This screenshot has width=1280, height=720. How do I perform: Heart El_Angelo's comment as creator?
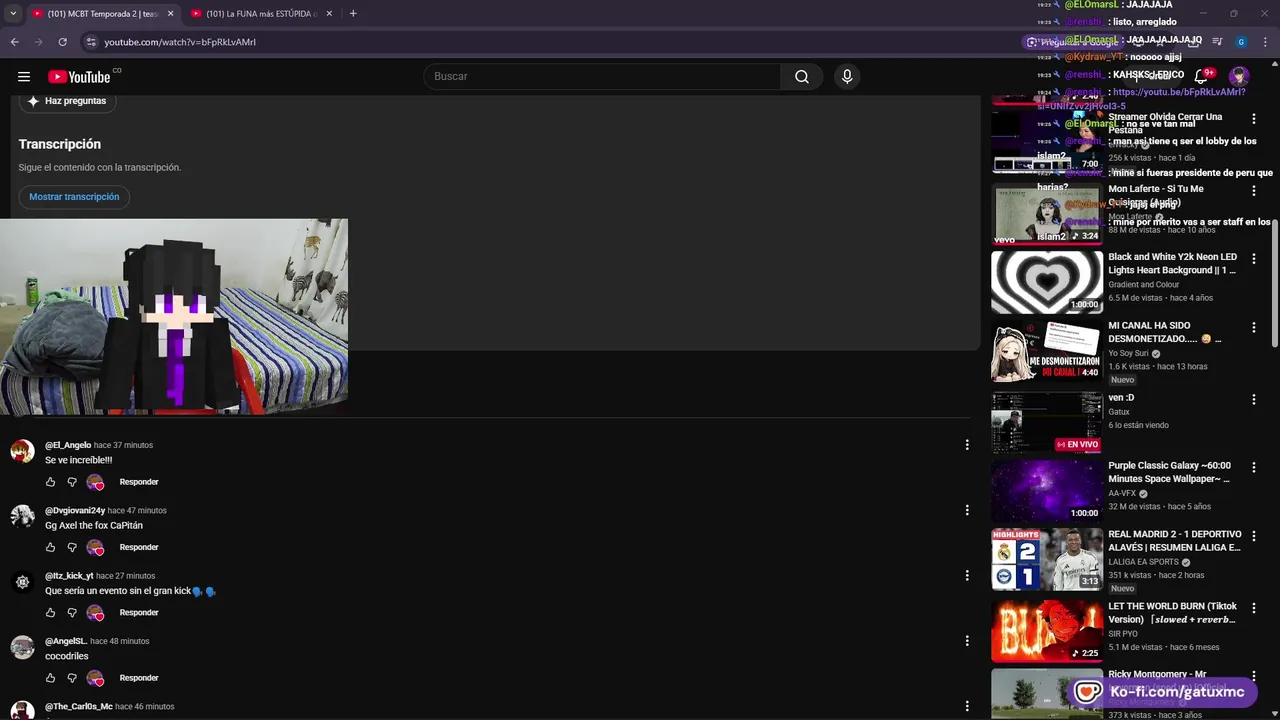click(96, 482)
